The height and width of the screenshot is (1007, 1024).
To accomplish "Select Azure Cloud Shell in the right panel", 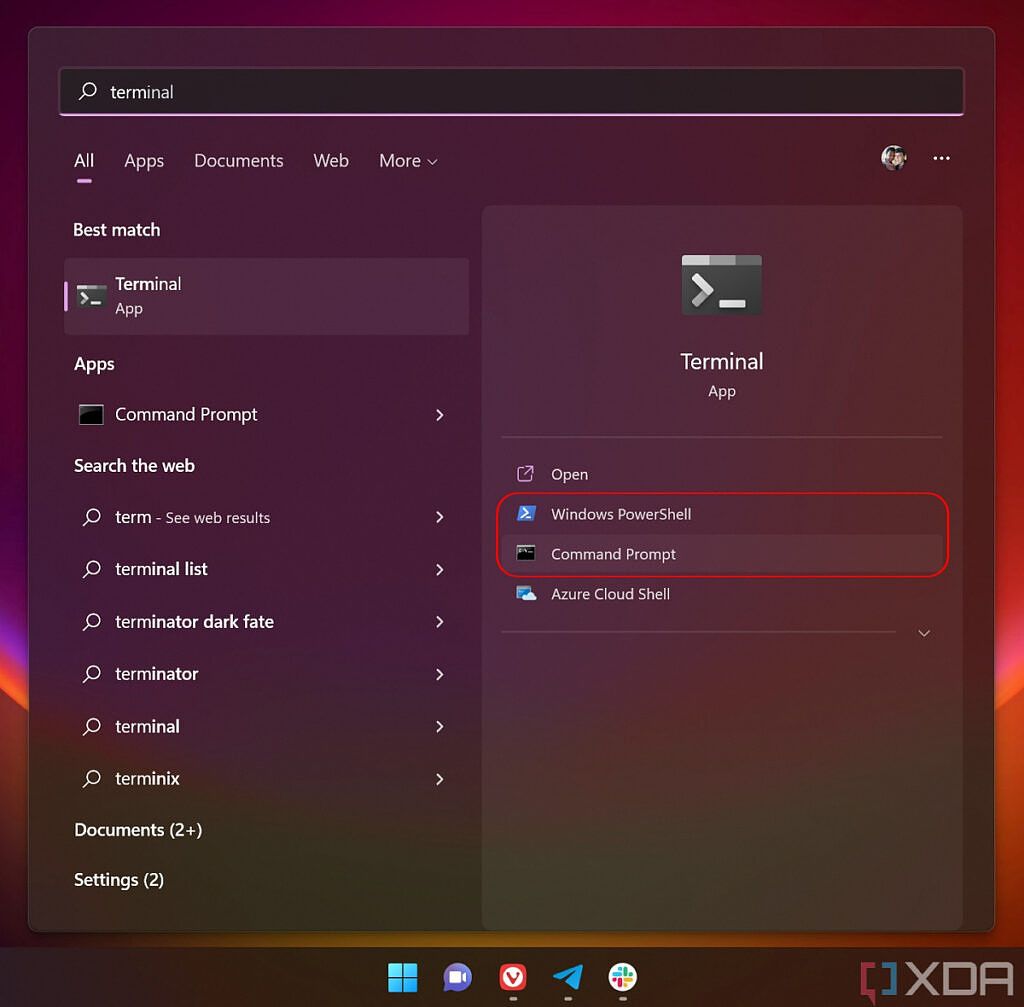I will pos(610,593).
